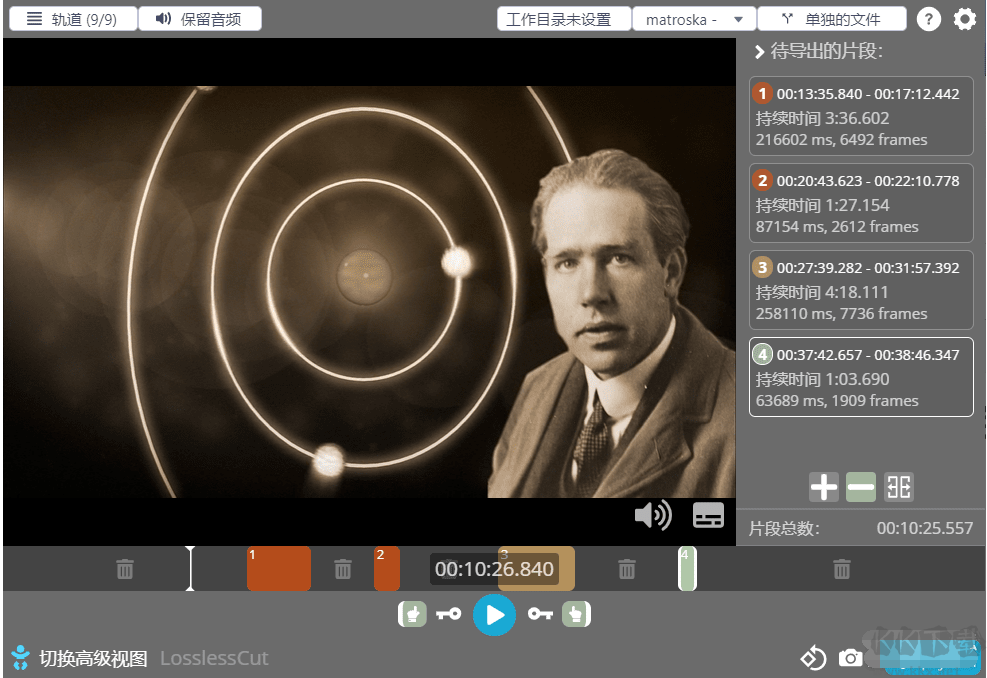Mute the video with the speaker icon
987x678 pixels.
click(652, 515)
